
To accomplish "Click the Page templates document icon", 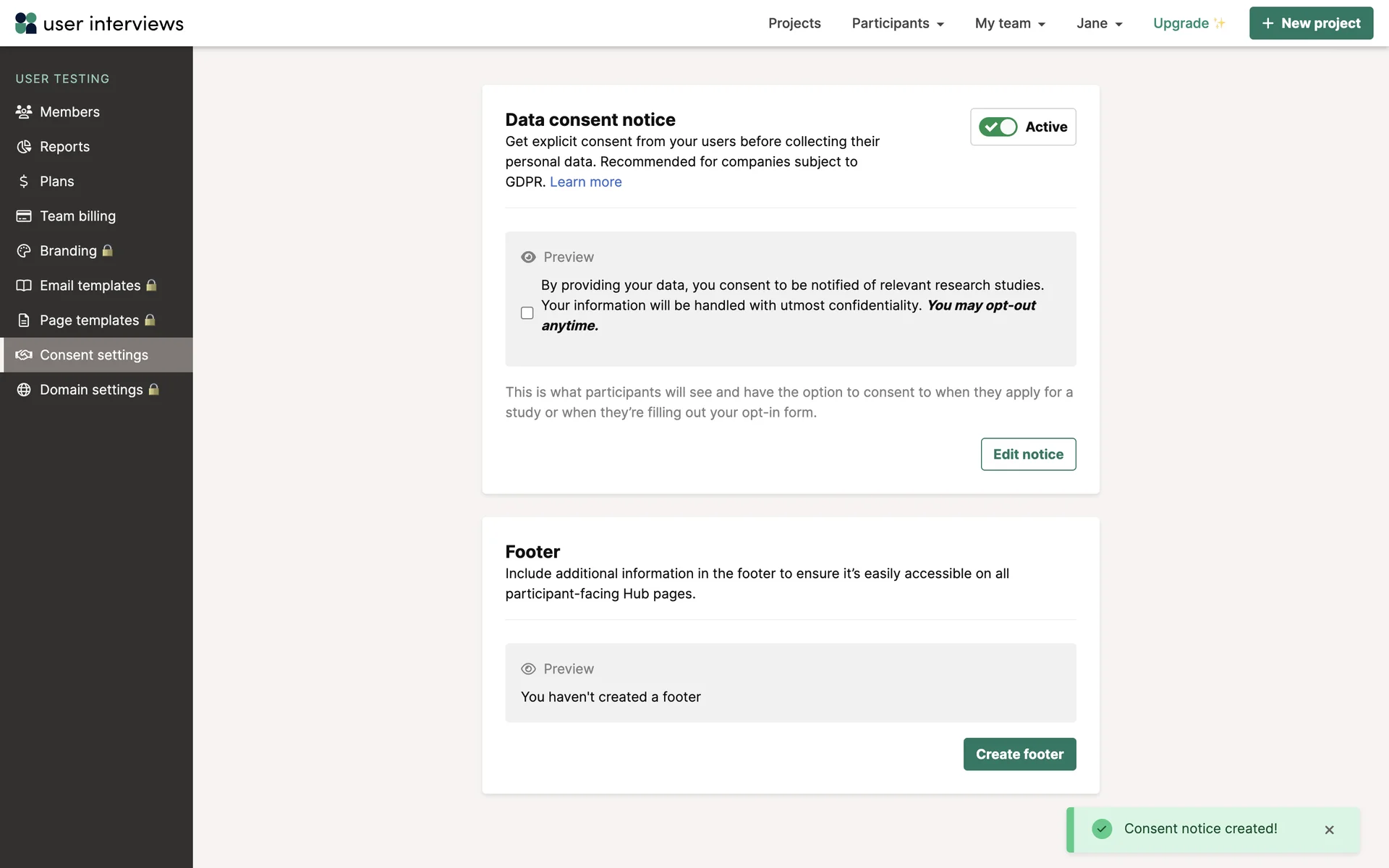I will tap(24, 320).
